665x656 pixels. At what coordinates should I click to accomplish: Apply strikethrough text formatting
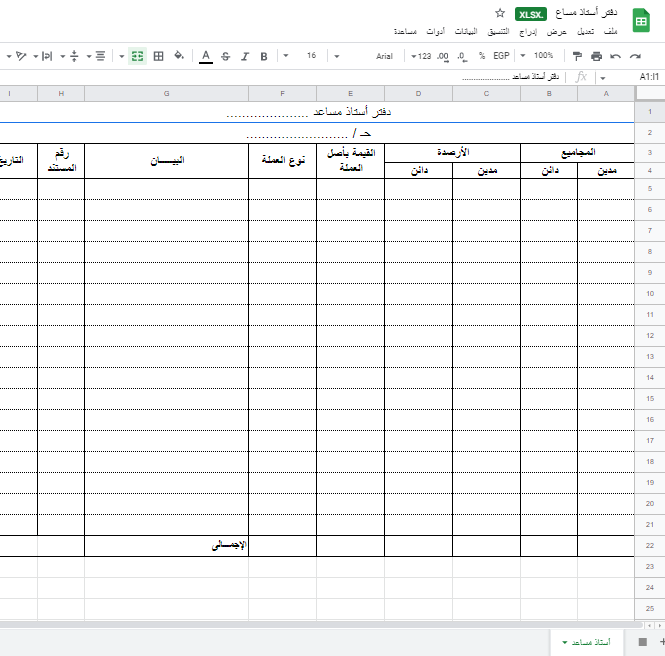[225, 56]
